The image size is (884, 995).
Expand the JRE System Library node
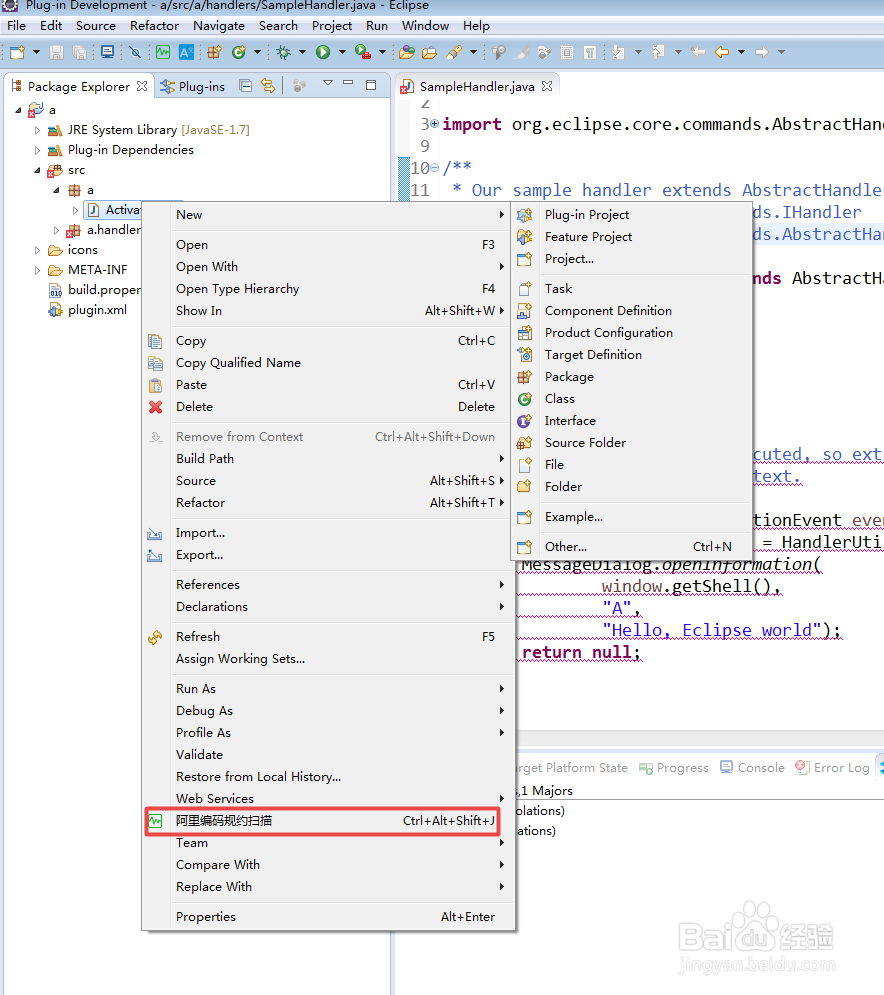(x=37, y=130)
